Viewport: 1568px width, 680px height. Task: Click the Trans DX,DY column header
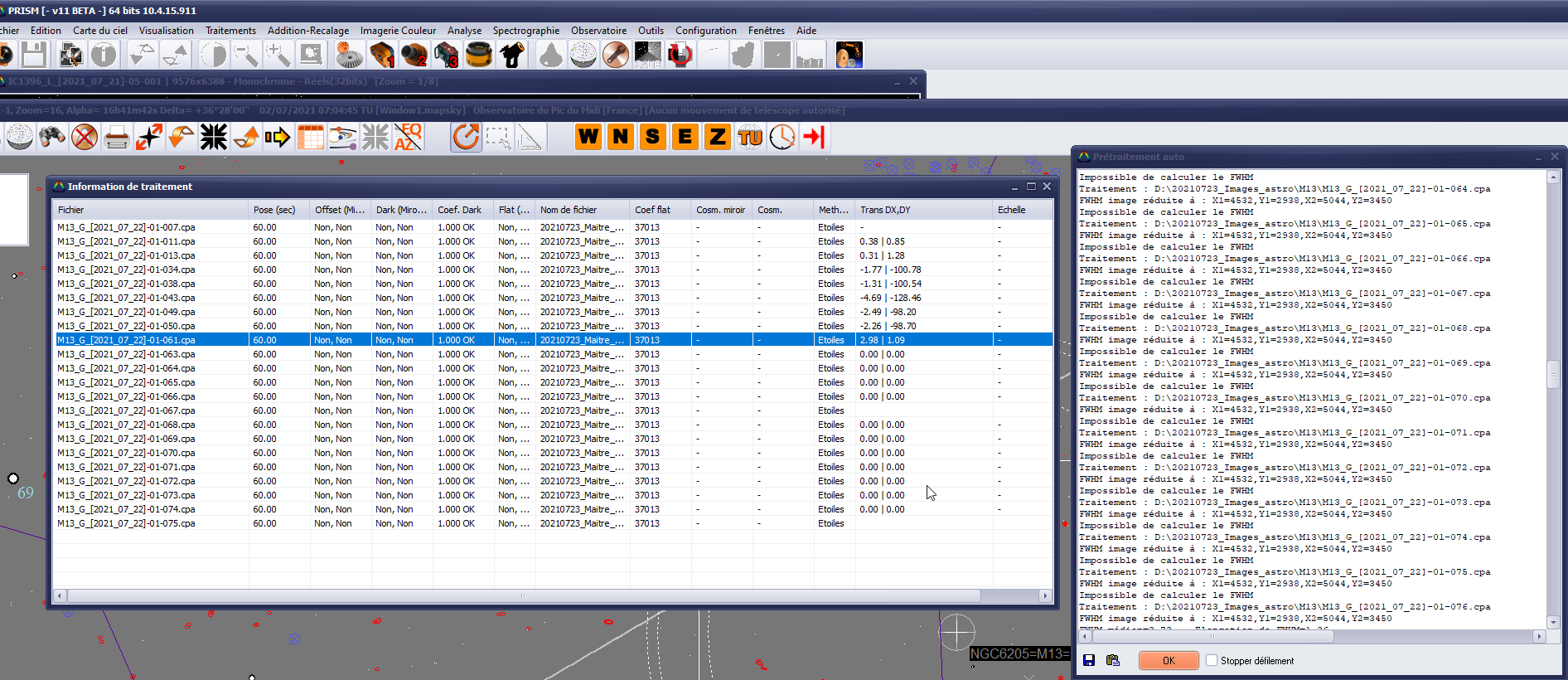(x=923, y=210)
